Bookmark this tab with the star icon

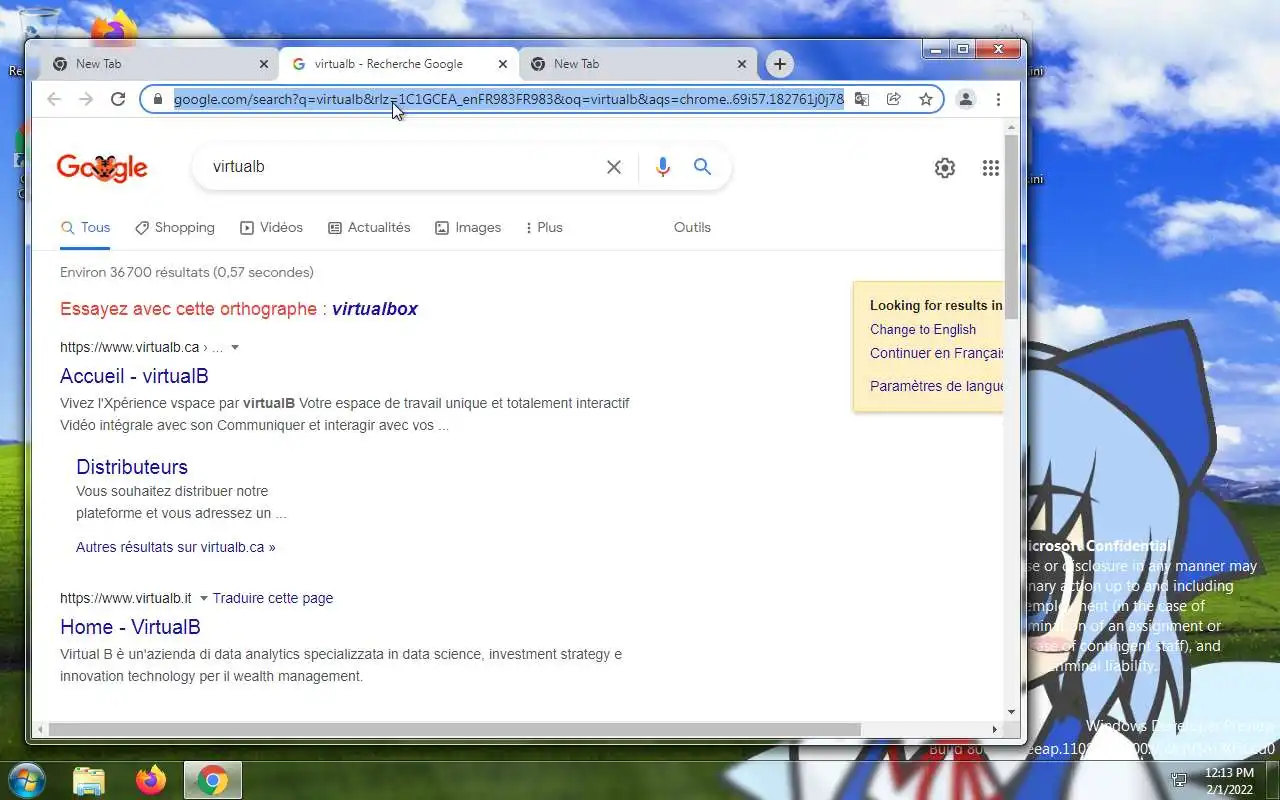926,99
